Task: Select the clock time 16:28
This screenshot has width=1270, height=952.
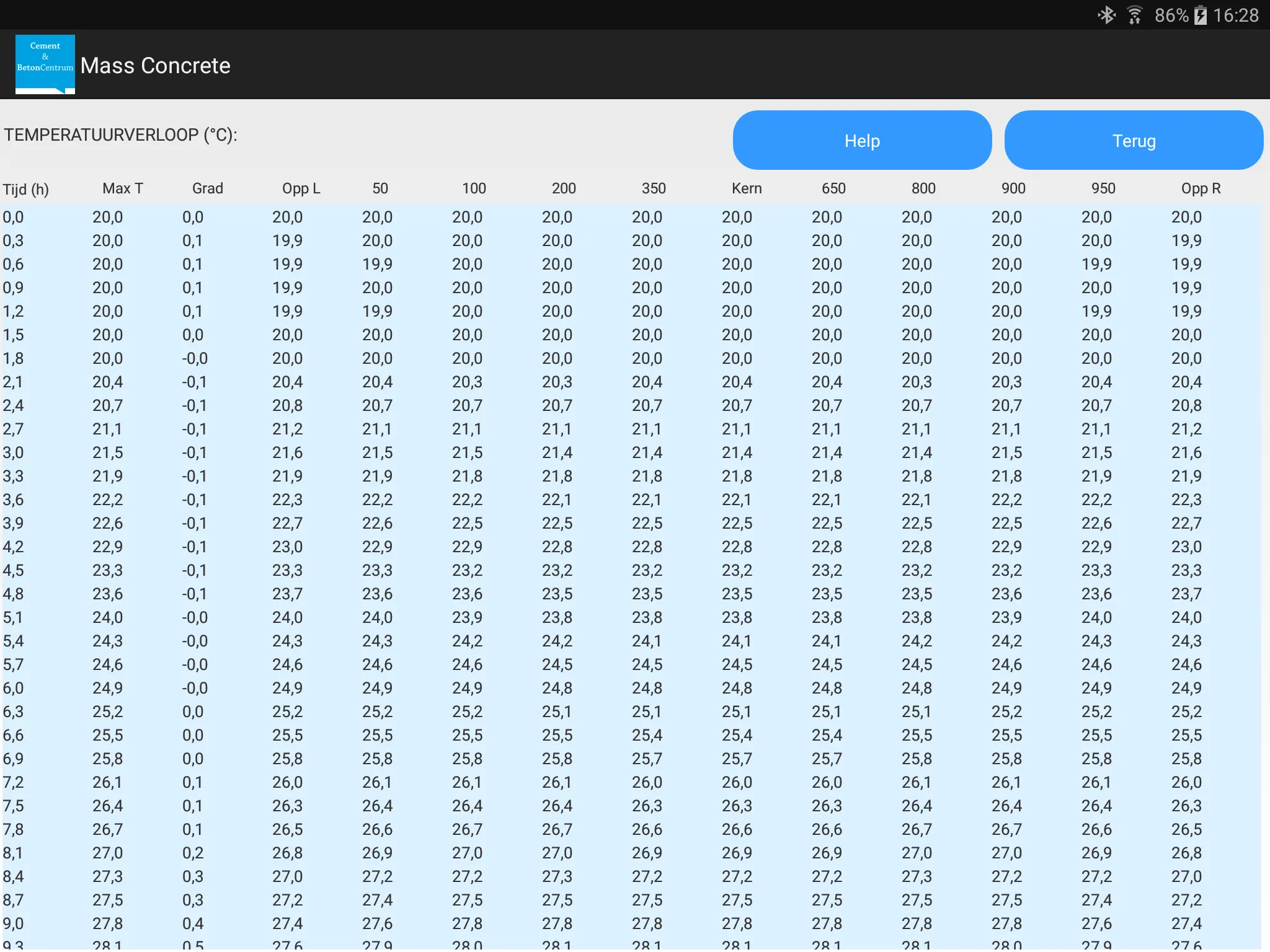Action: pos(1236,15)
